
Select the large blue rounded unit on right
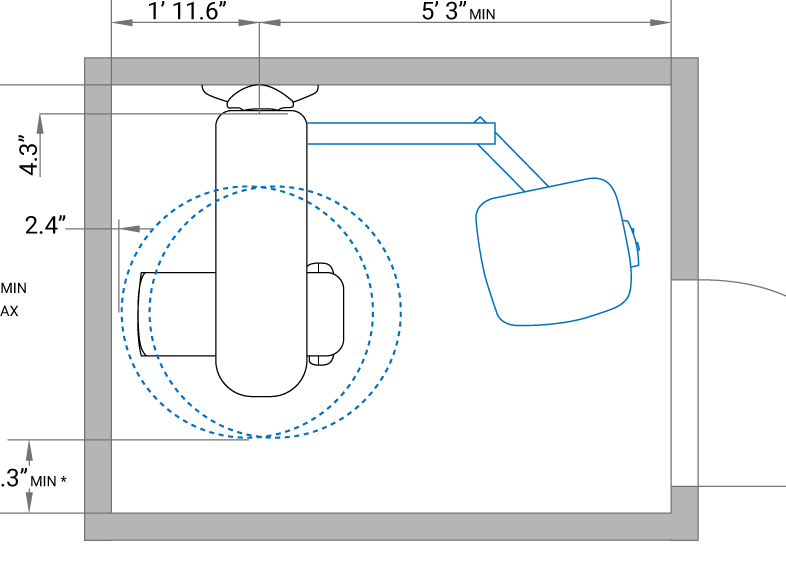pos(555,252)
